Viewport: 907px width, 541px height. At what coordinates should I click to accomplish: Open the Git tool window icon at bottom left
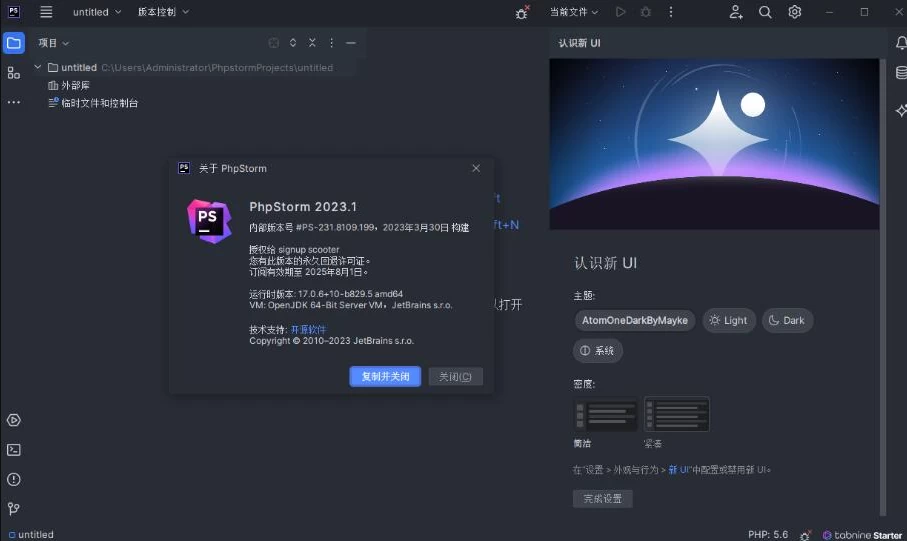[14, 509]
